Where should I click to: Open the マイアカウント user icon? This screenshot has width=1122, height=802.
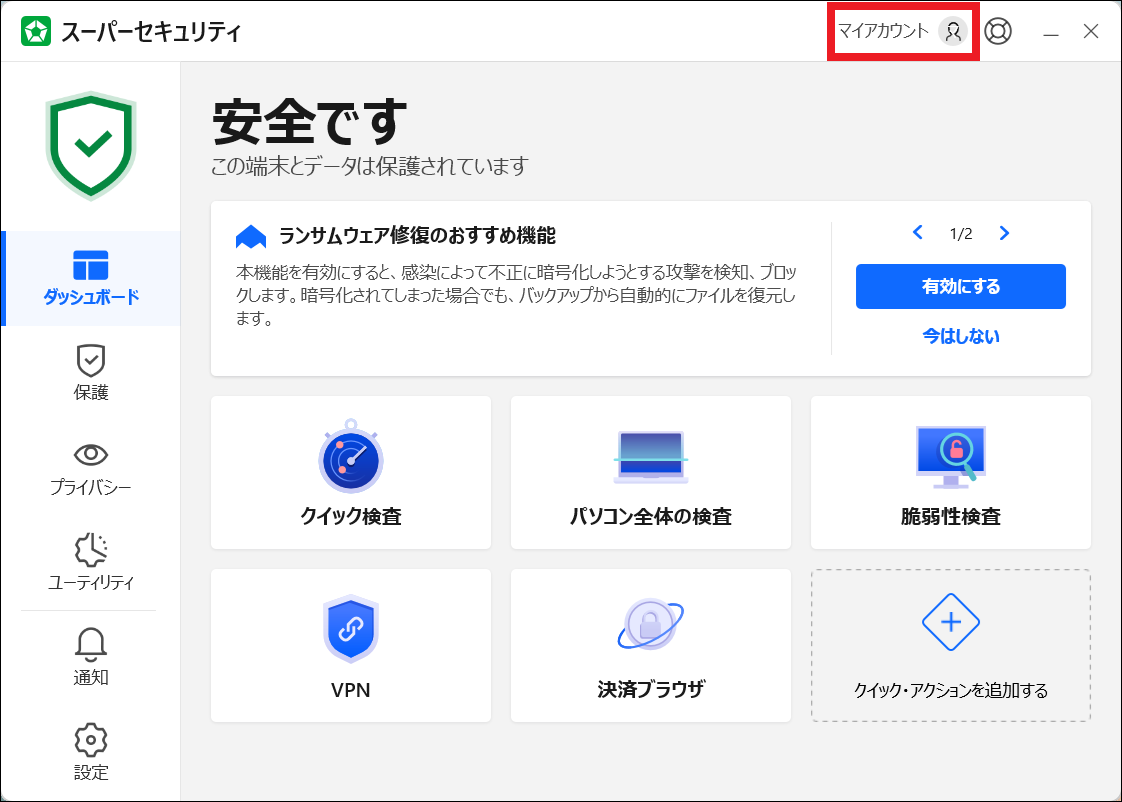(x=952, y=31)
